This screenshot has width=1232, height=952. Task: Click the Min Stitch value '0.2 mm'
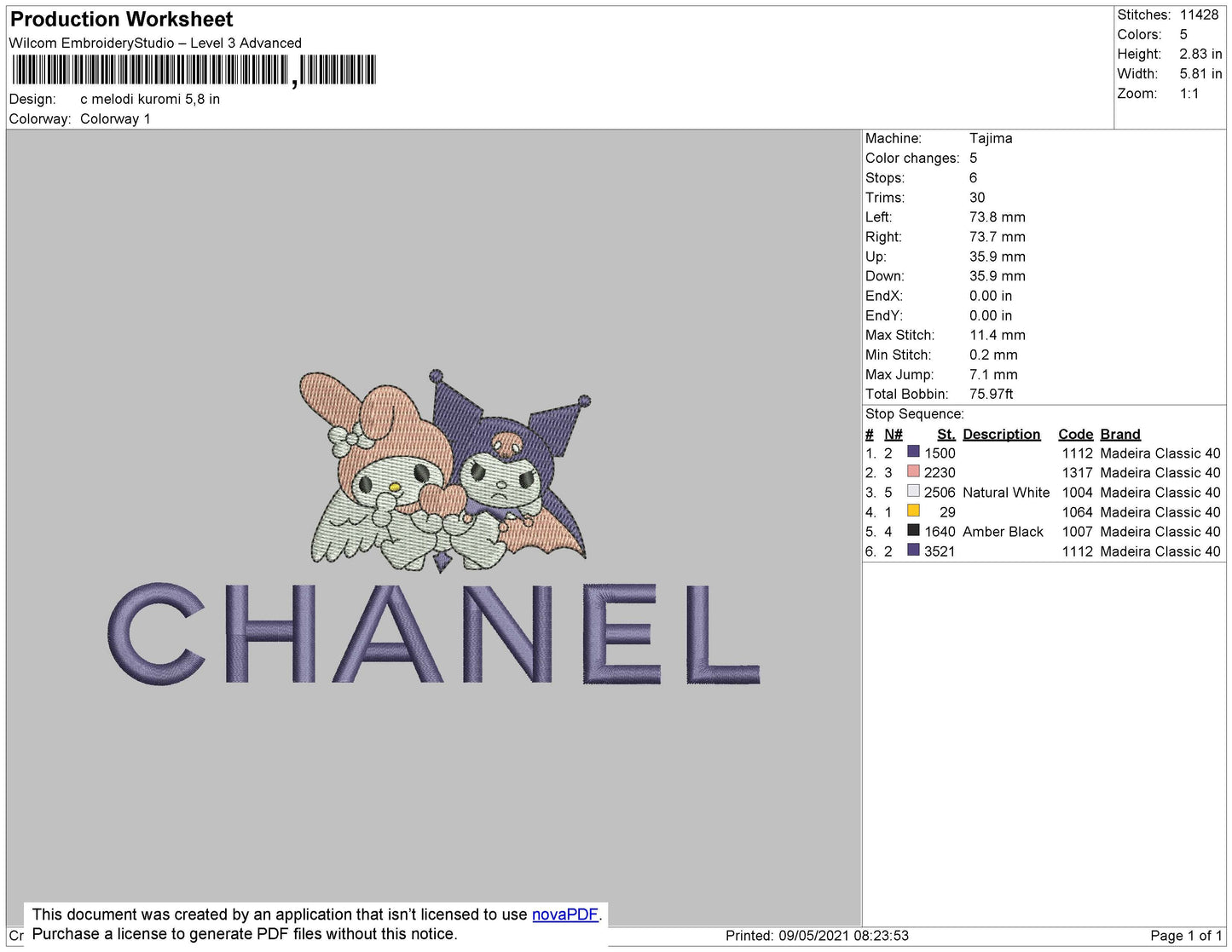[x=993, y=355]
